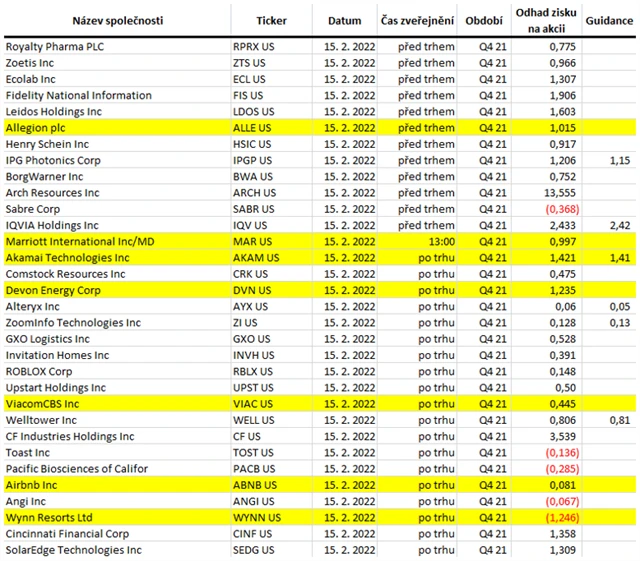The width and height of the screenshot is (640, 561).
Task: Select the Období column header
Action: (484, 20)
